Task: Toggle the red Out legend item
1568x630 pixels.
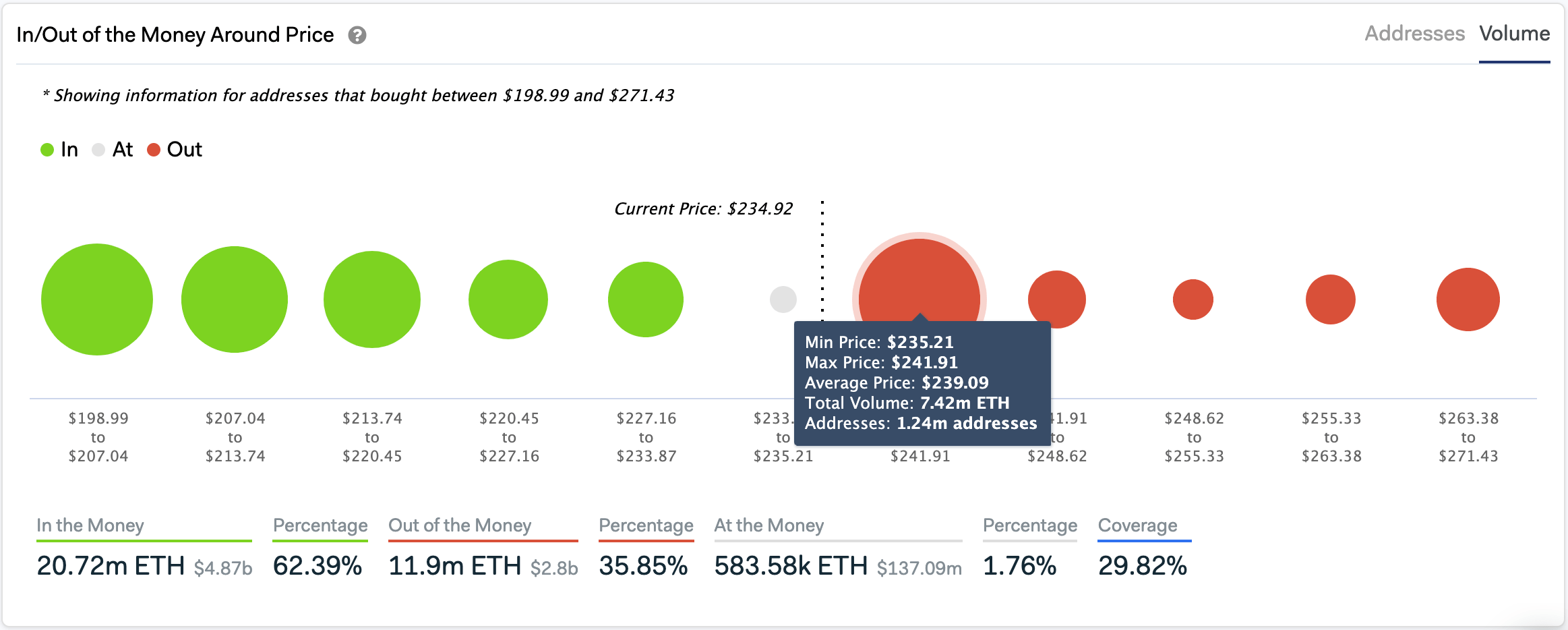Action: pyautogui.click(x=175, y=149)
